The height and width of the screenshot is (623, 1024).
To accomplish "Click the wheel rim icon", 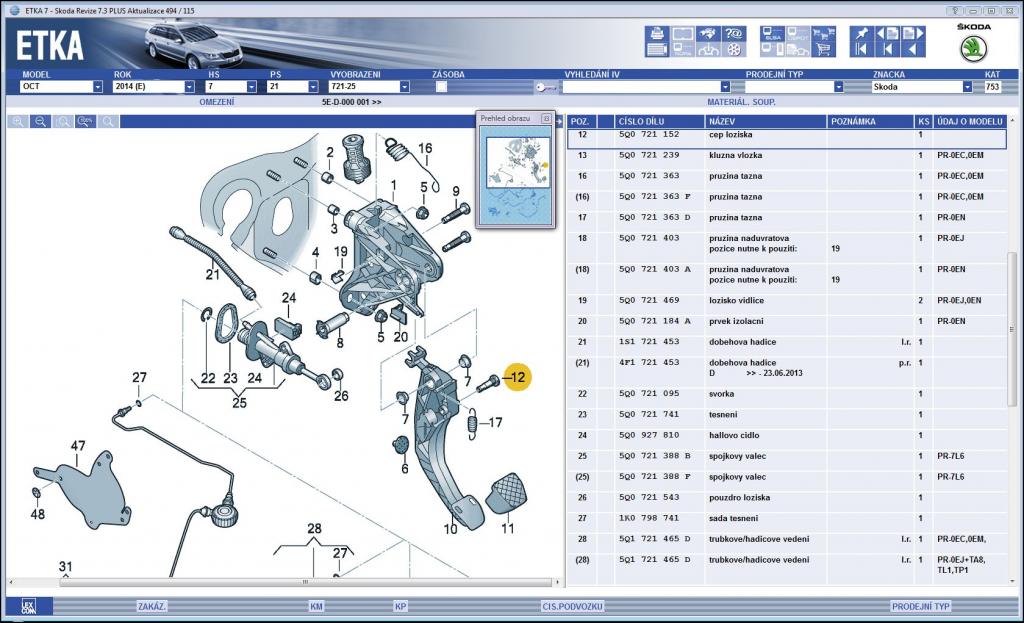I will (734, 49).
